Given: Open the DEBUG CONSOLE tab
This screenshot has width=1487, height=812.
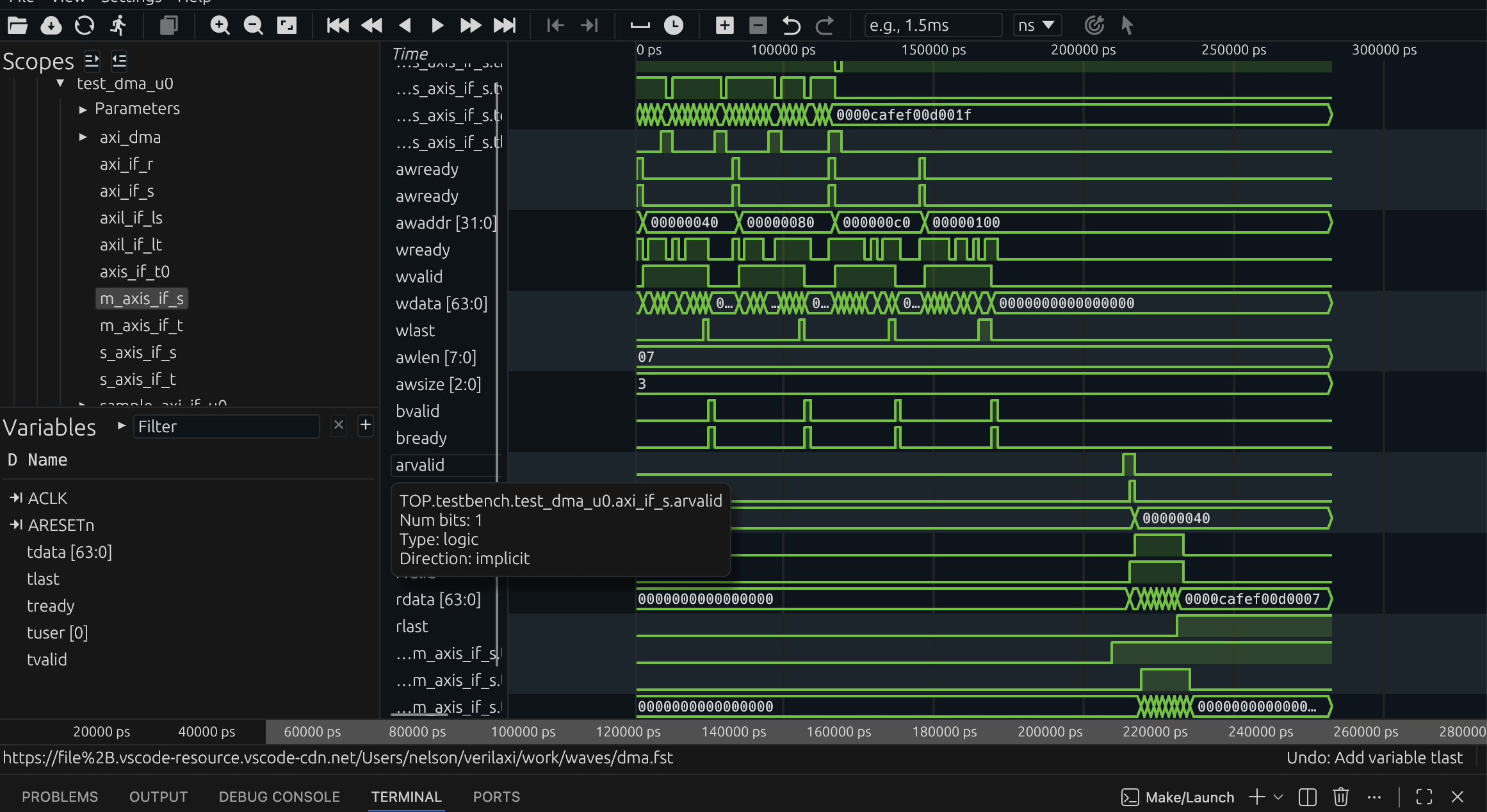Looking at the screenshot, I should coord(279,797).
